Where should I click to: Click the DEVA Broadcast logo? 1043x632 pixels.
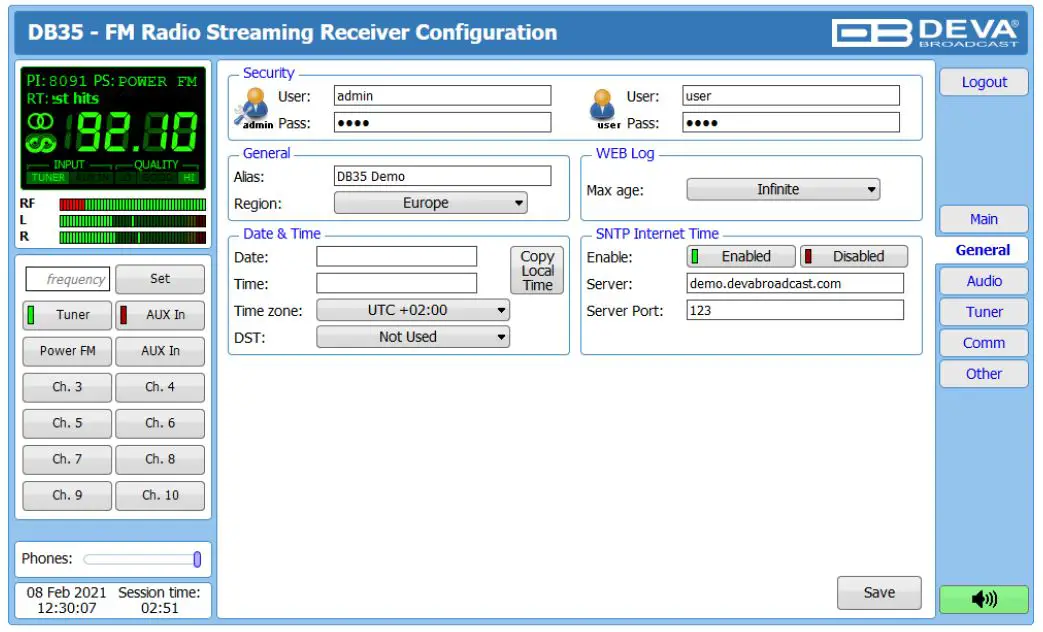(924, 32)
